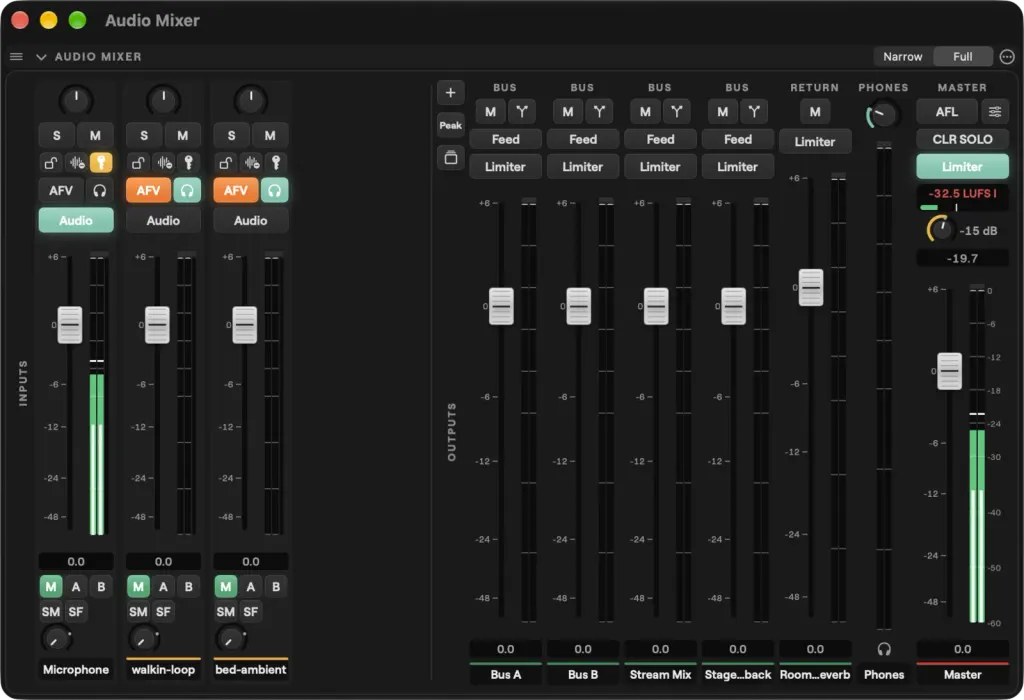Click the -32.5 LUFS I loudness readout
The width and height of the screenshot is (1024, 700).
coord(962,194)
